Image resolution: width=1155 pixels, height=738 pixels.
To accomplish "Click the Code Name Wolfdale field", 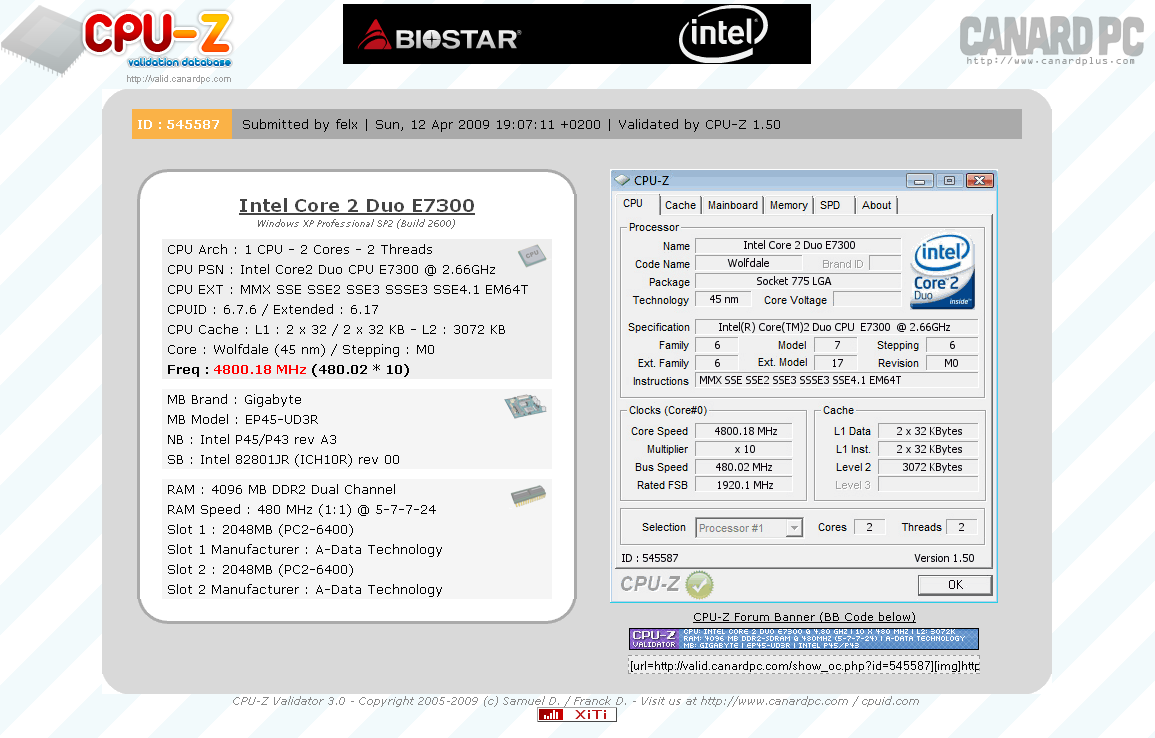I will click(748, 264).
